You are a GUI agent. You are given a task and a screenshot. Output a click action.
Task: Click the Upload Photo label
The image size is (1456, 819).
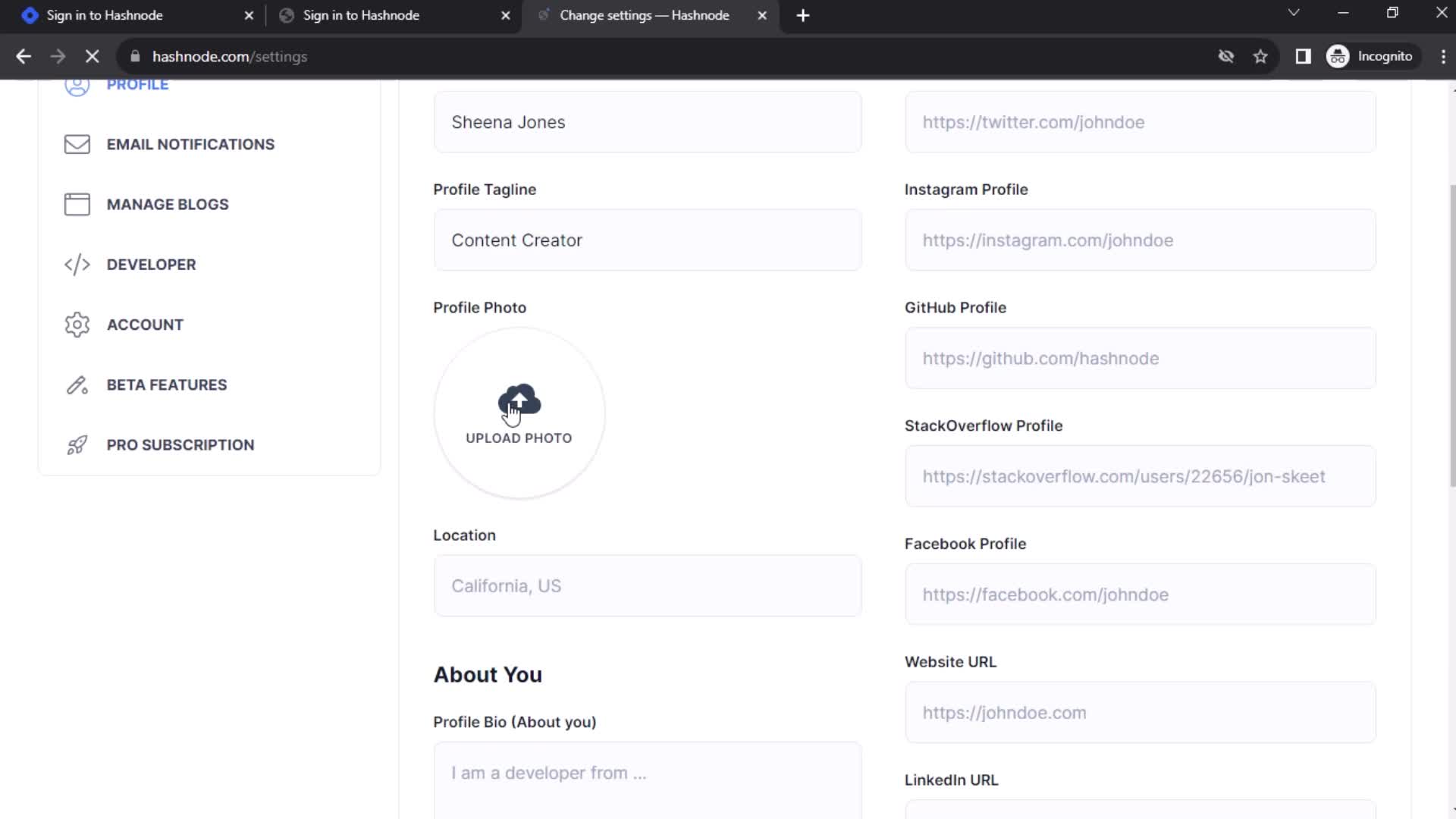tap(519, 438)
